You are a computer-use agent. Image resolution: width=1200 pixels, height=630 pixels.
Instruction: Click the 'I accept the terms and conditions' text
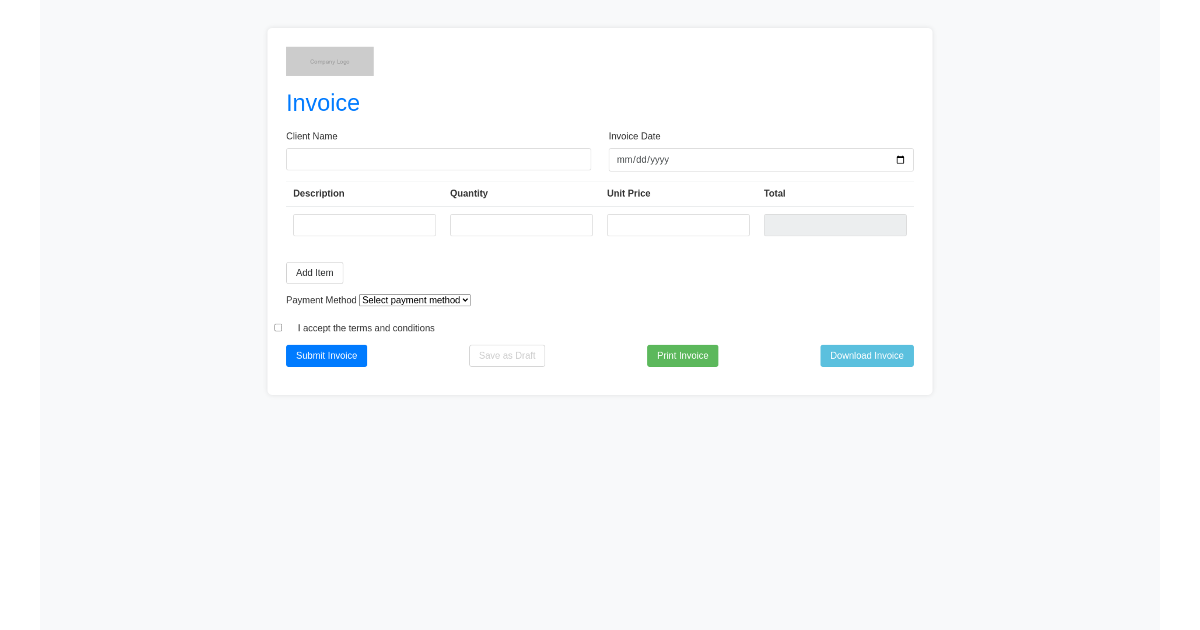[366, 327]
